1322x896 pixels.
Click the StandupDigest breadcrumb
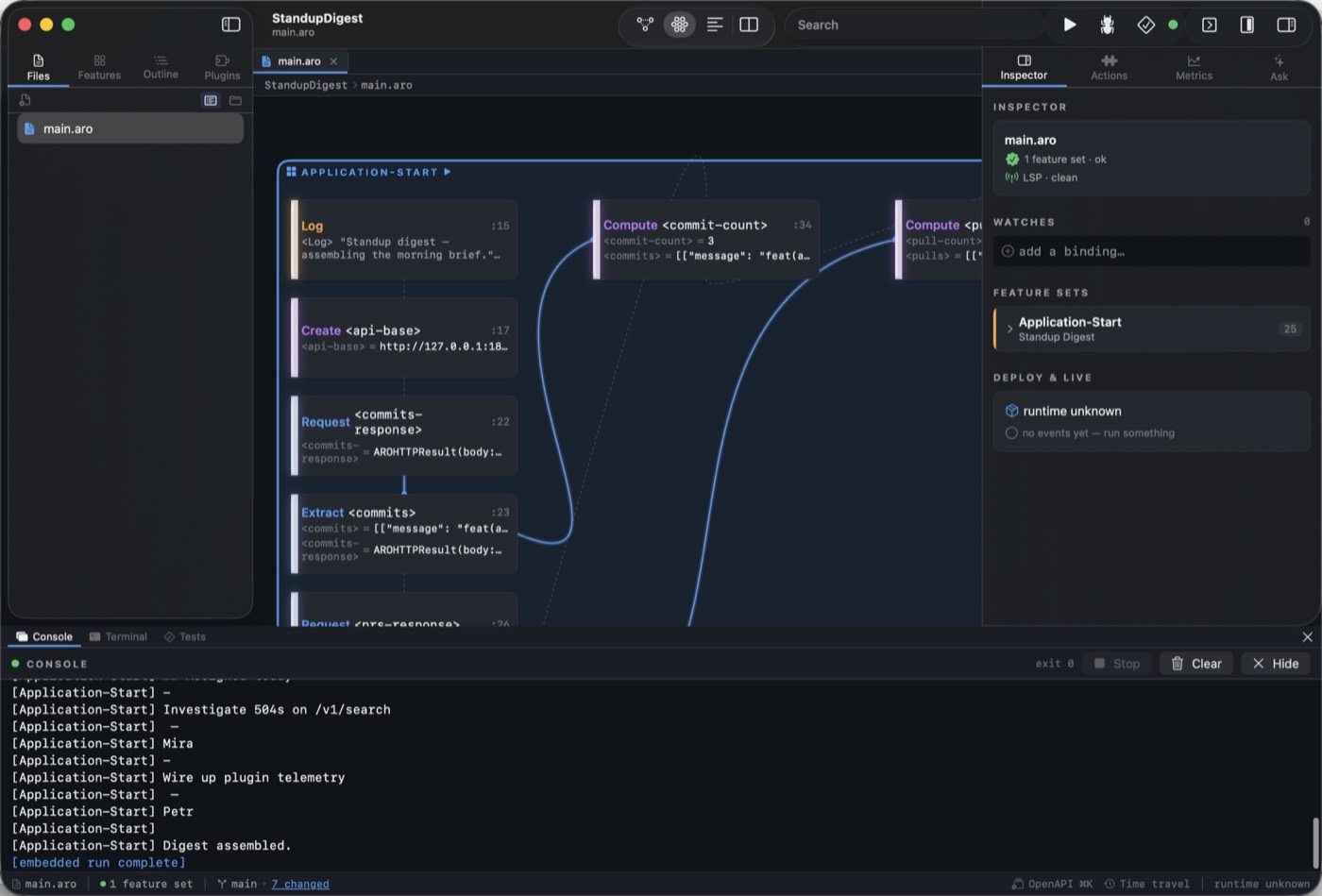tap(305, 85)
